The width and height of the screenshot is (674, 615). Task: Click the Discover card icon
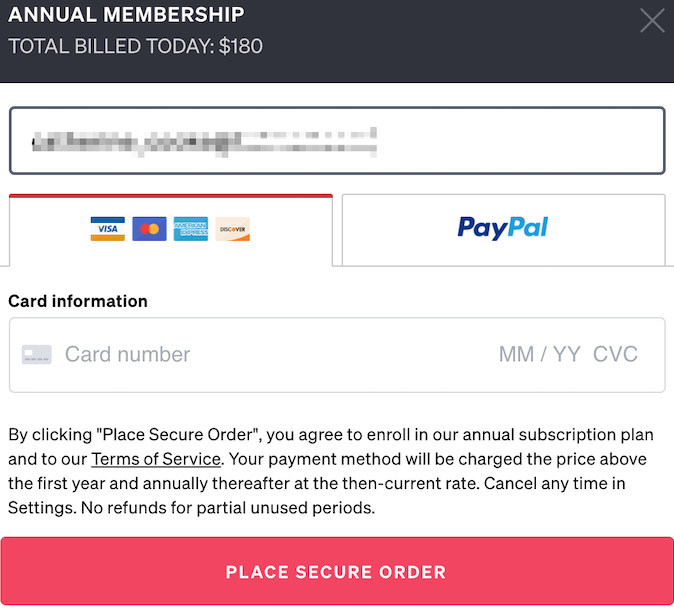pyautogui.click(x=233, y=229)
